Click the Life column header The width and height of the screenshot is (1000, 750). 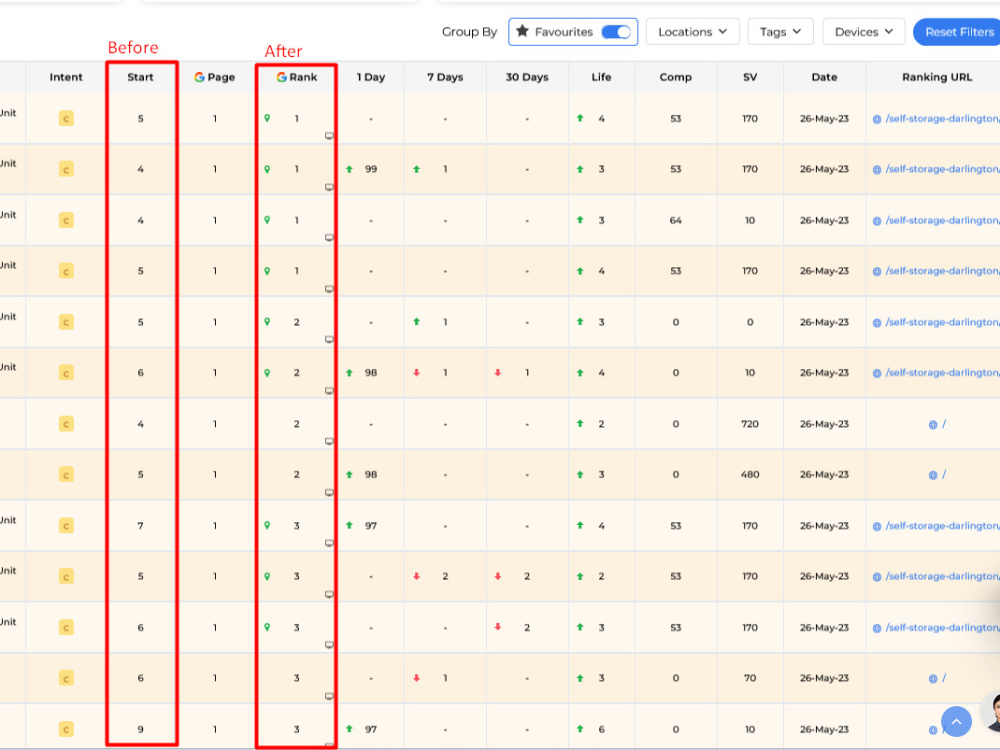[601, 77]
